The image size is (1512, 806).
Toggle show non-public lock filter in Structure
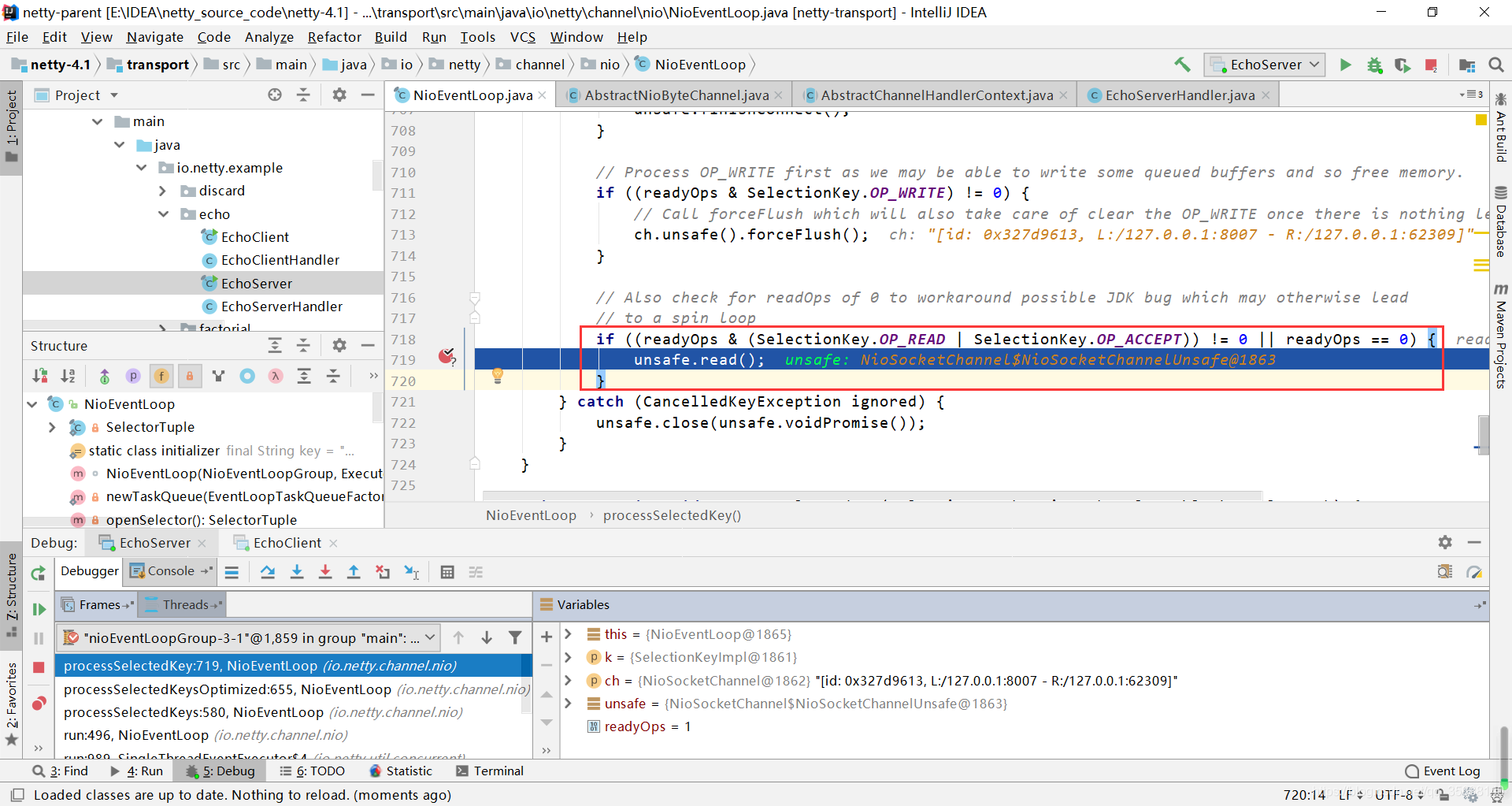(x=190, y=376)
